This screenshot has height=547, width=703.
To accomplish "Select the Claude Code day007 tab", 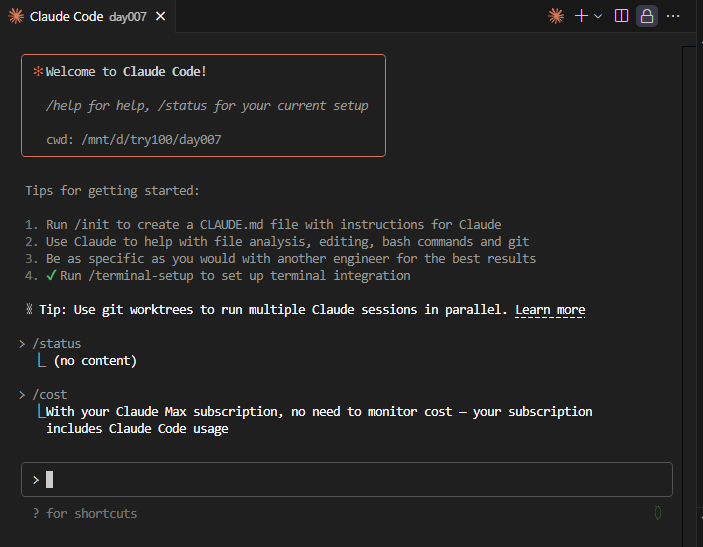I will click(87, 17).
